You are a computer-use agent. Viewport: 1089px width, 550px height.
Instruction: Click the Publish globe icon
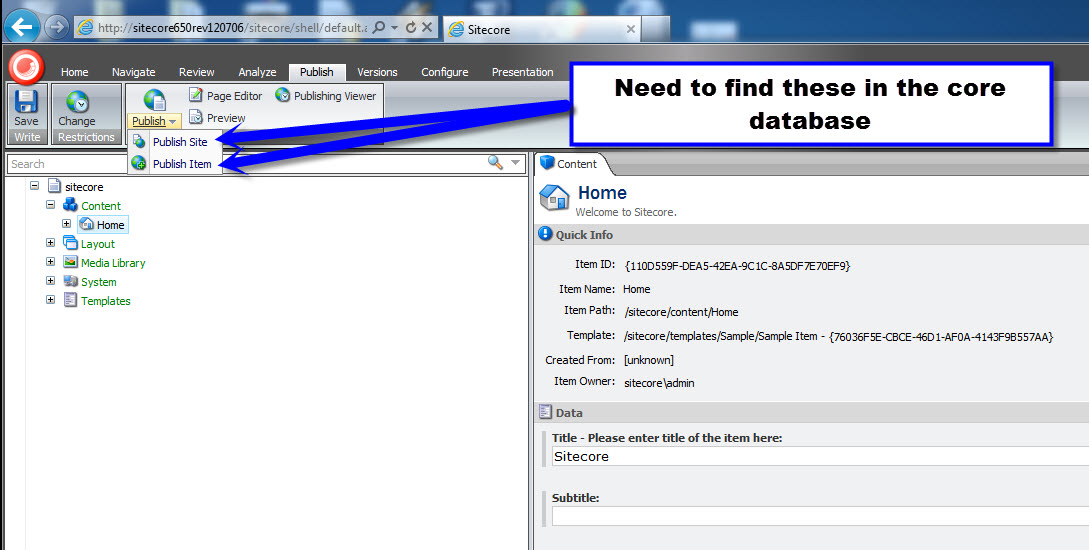click(x=154, y=100)
